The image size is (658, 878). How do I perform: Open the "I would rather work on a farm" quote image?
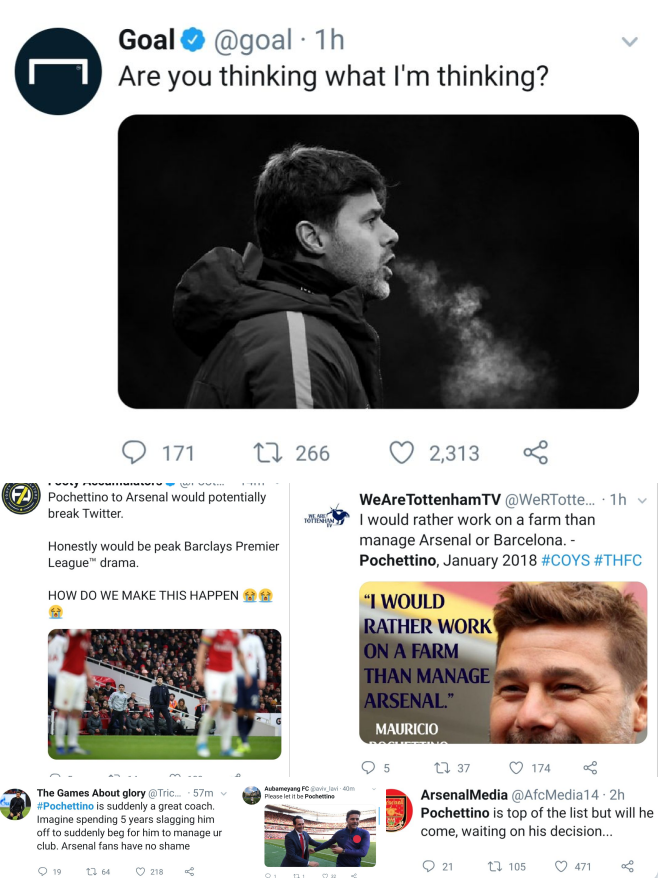point(503,663)
